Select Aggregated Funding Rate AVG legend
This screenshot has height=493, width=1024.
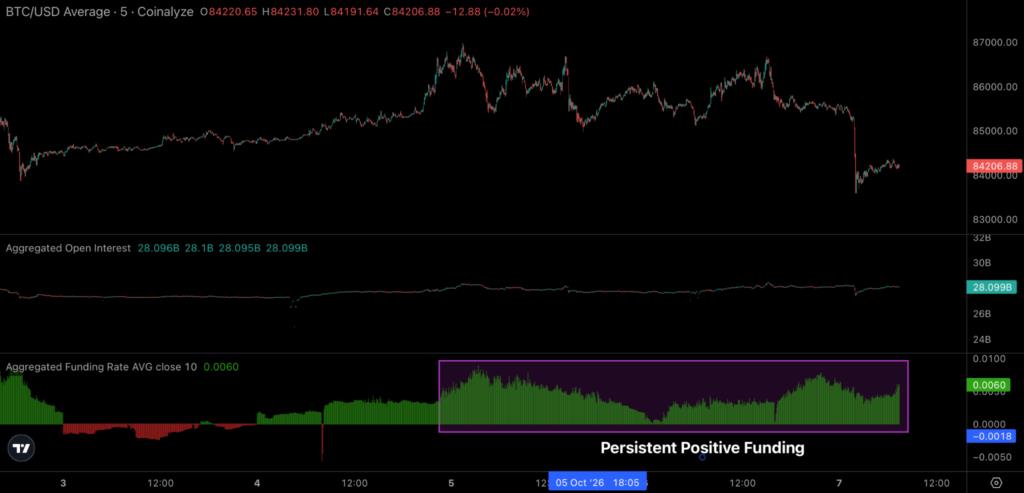[x=101, y=367]
